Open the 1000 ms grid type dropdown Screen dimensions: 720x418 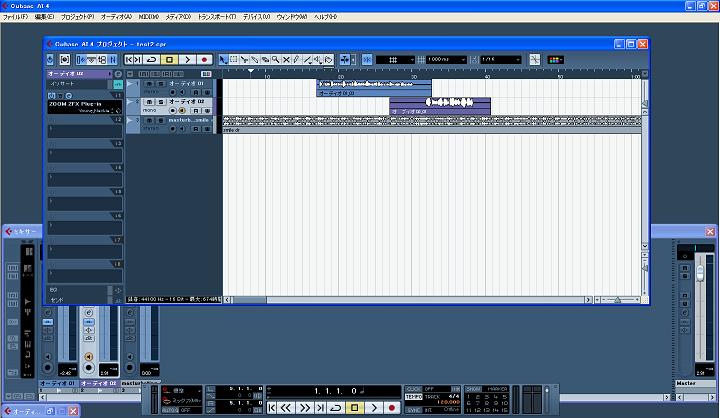coord(446,60)
